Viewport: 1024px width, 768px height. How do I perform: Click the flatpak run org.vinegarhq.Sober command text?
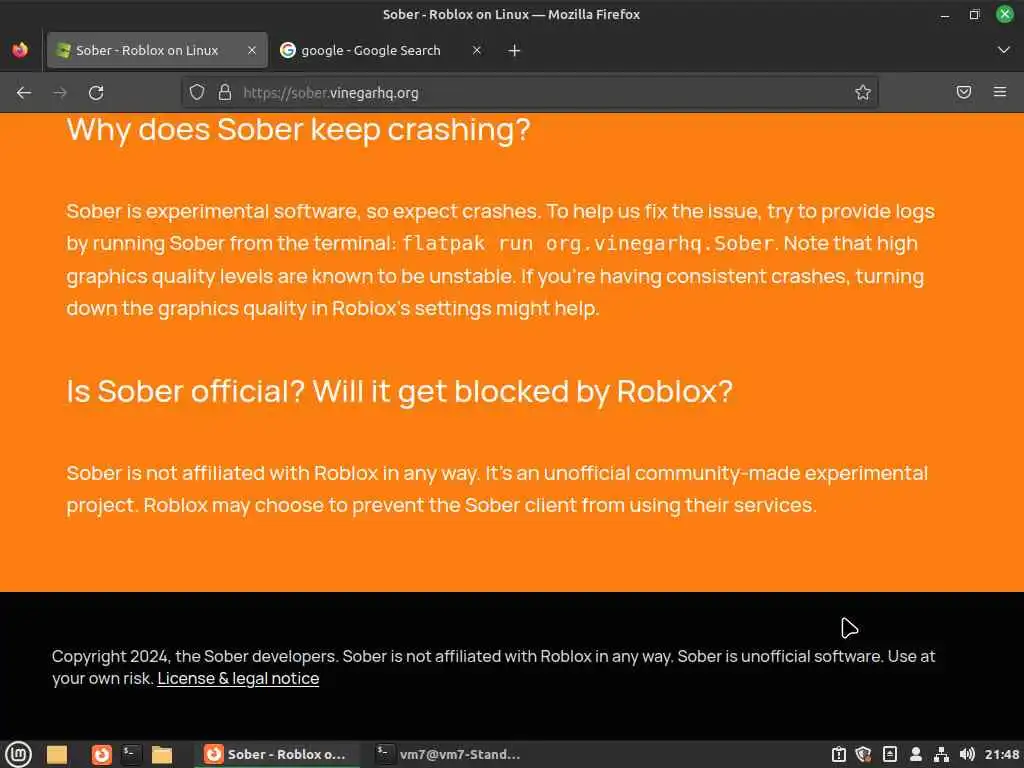pos(588,244)
